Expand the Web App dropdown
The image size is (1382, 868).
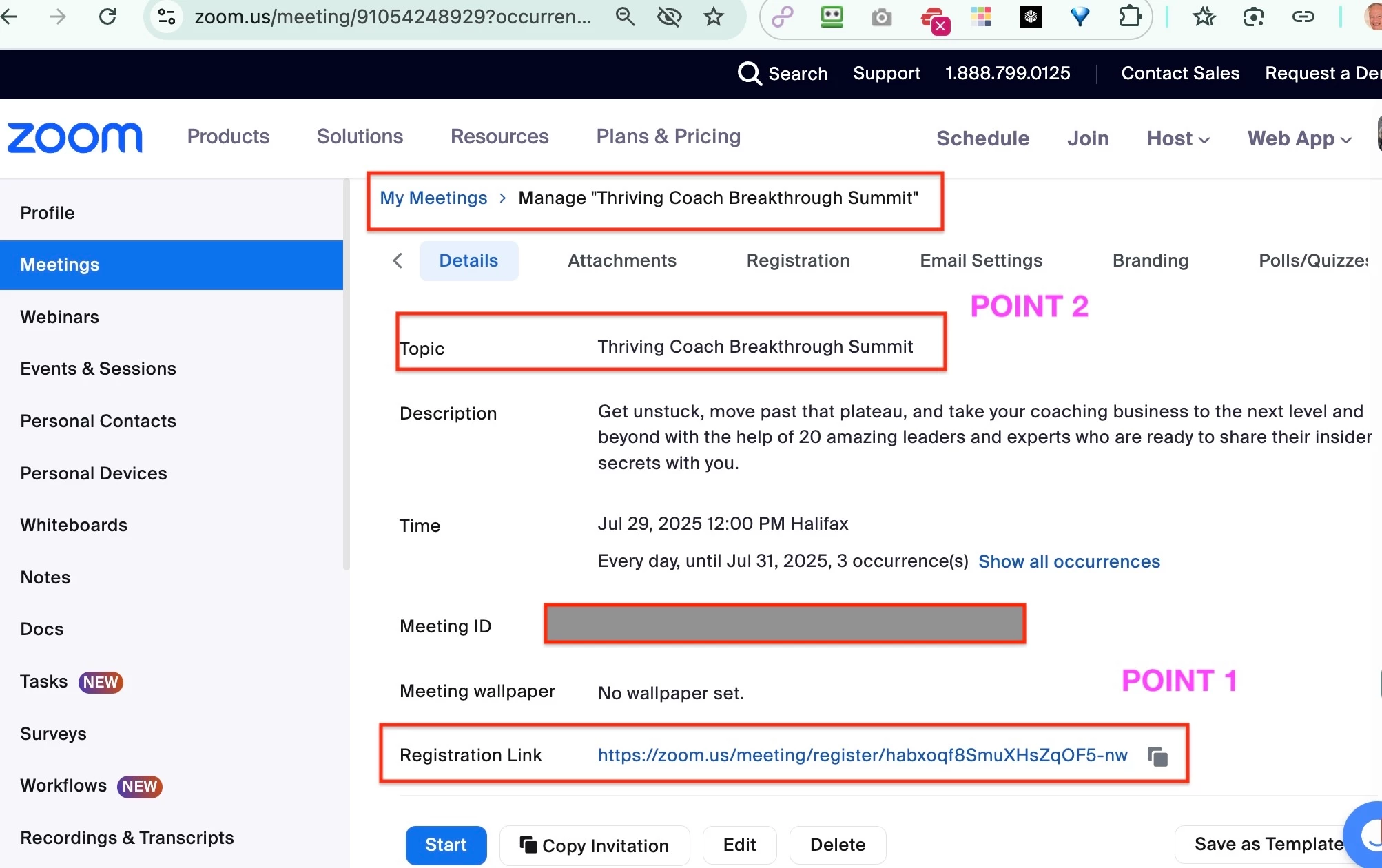(1299, 138)
